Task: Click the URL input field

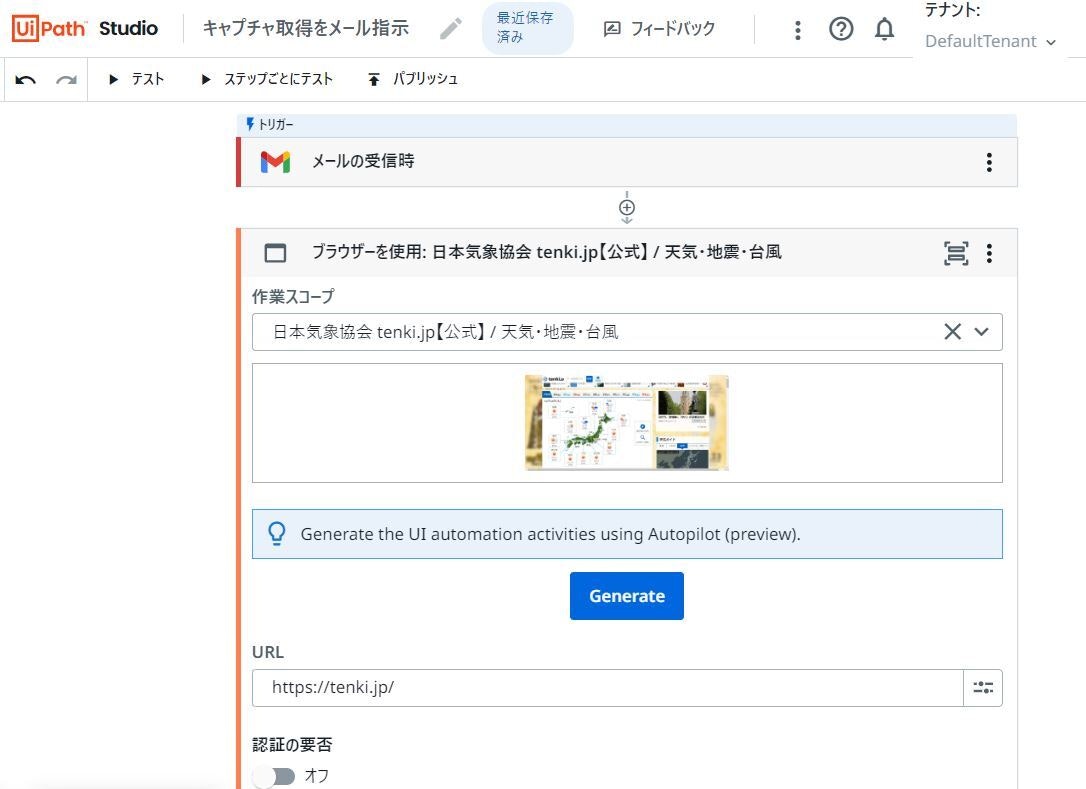Action: [x=607, y=688]
